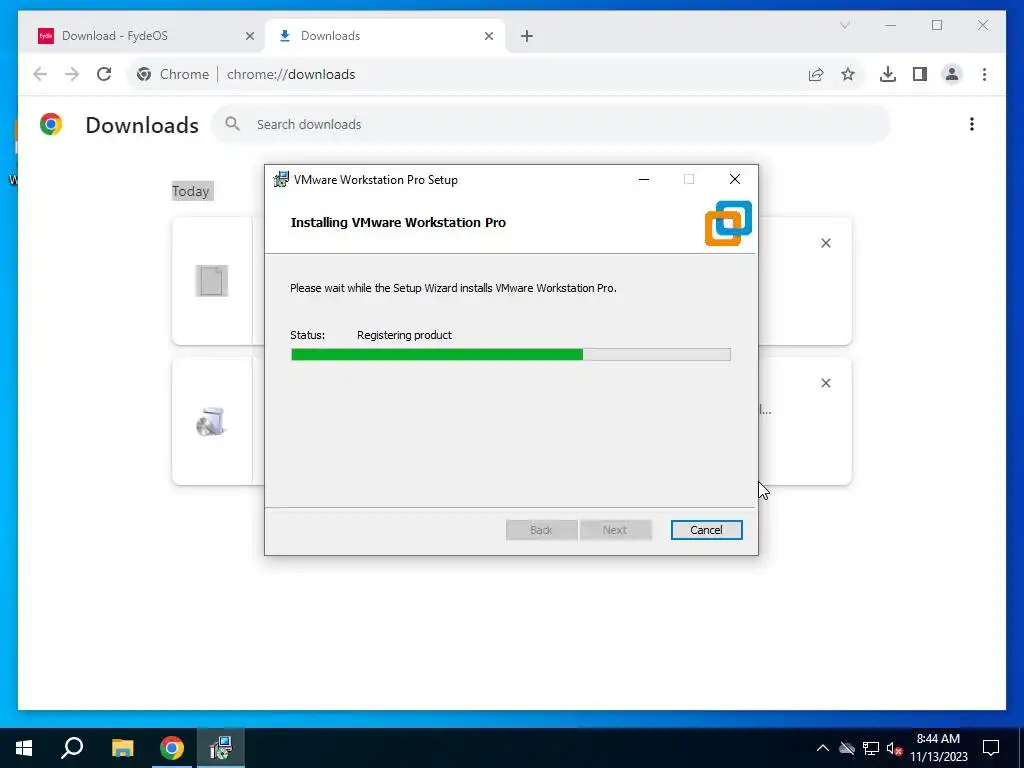Open File Explorer from taskbar
Viewport: 1024px width, 768px height.
coord(122,748)
